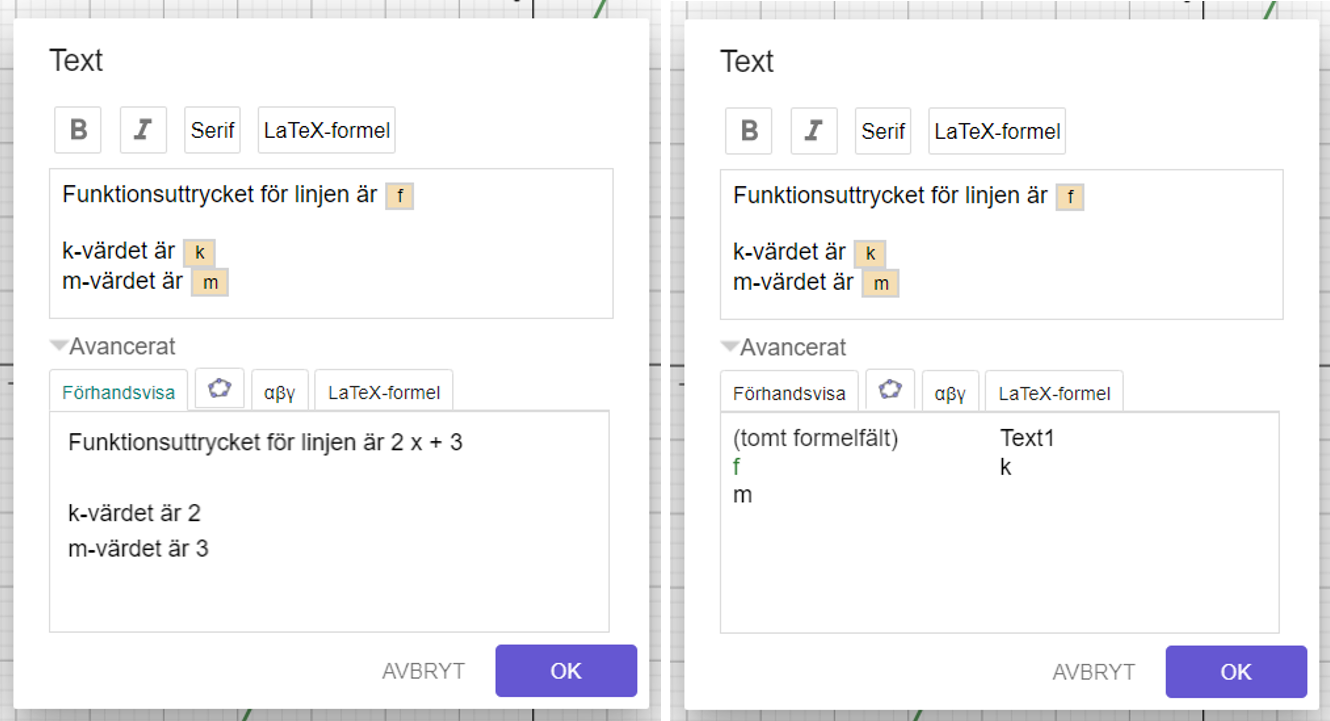1330x721 pixels.
Task: Toggle bold in the left Text dialog
Action: tap(78, 130)
